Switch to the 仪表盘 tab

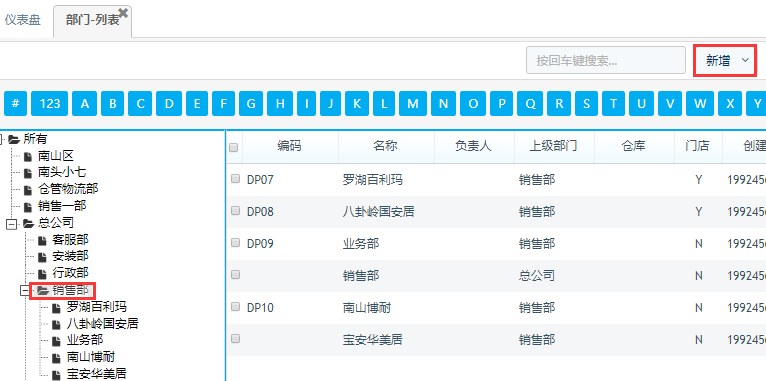point(22,21)
